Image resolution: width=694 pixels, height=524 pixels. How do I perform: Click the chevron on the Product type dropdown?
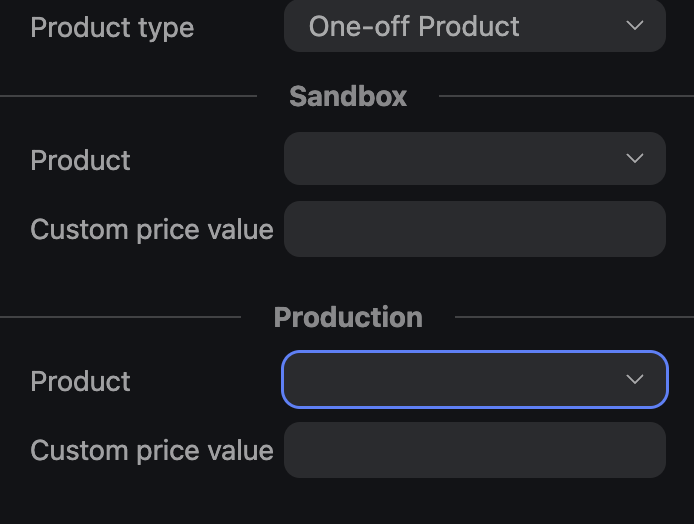tap(635, 26)
